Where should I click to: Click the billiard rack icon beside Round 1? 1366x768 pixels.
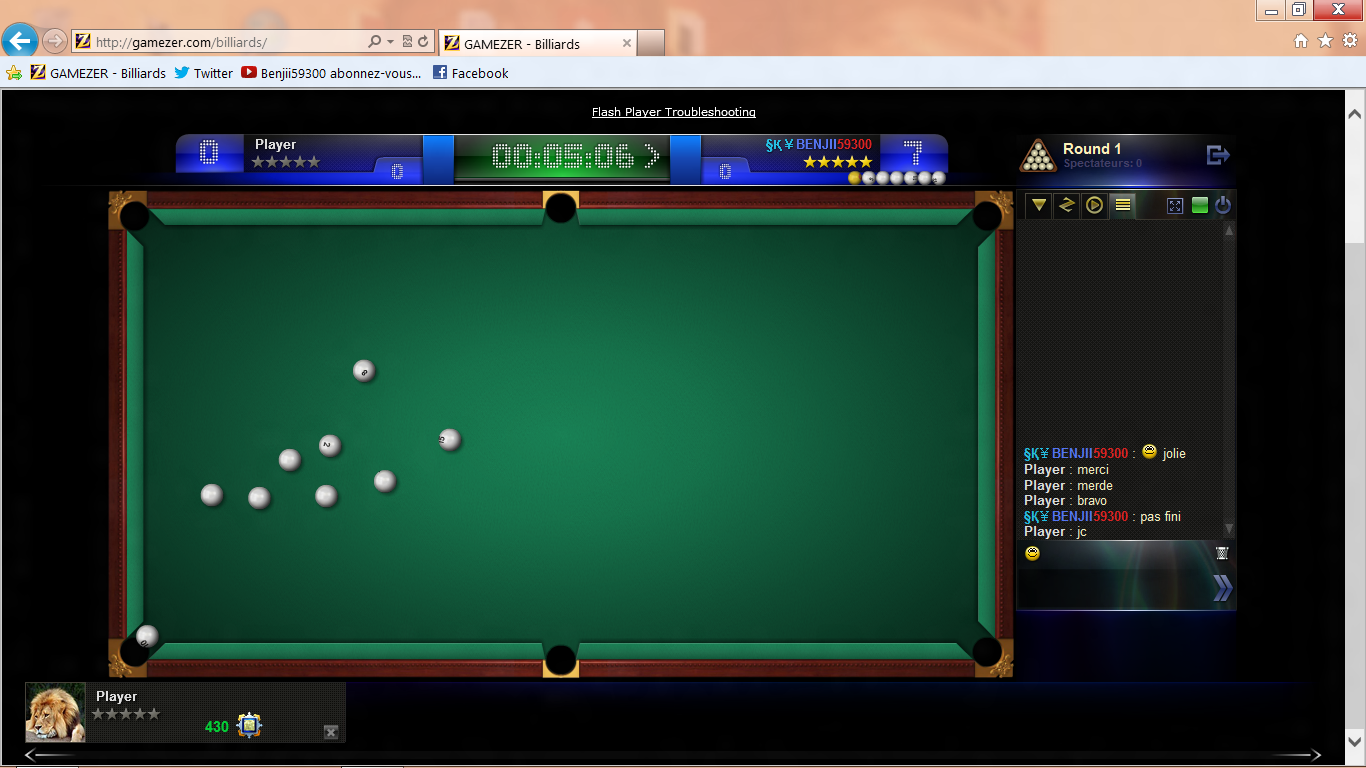coord(1038,155)
